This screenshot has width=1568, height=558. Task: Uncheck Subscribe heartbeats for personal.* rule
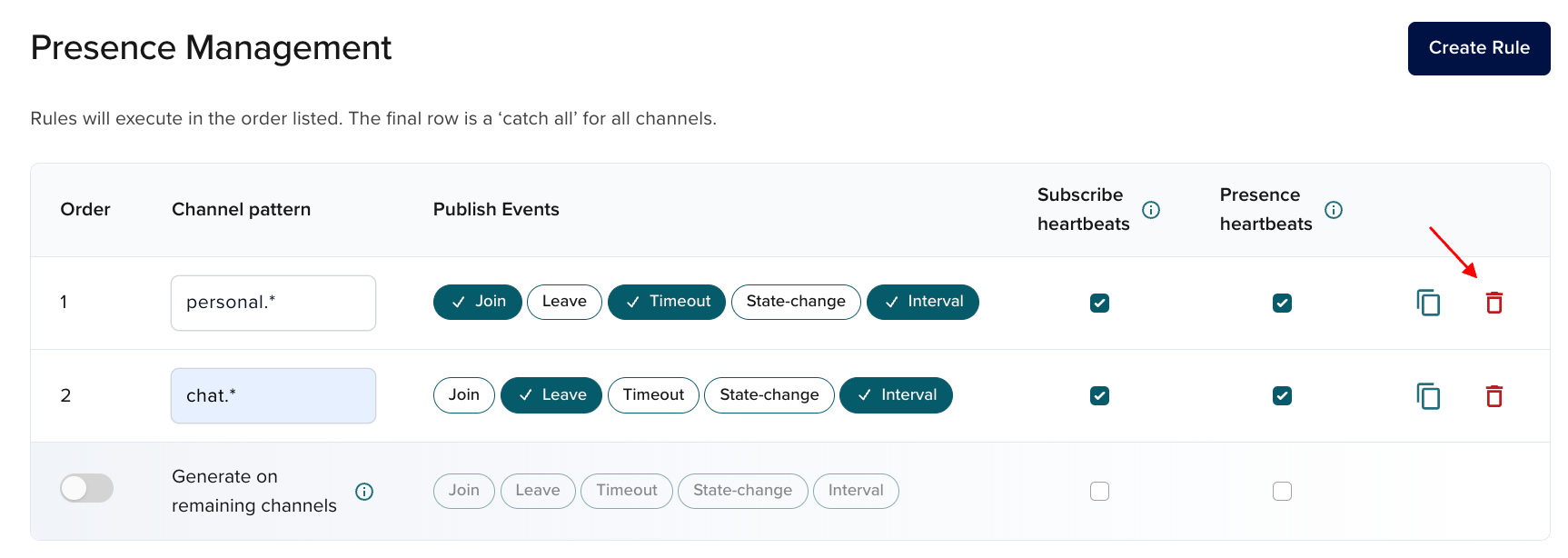[1099, 303]
